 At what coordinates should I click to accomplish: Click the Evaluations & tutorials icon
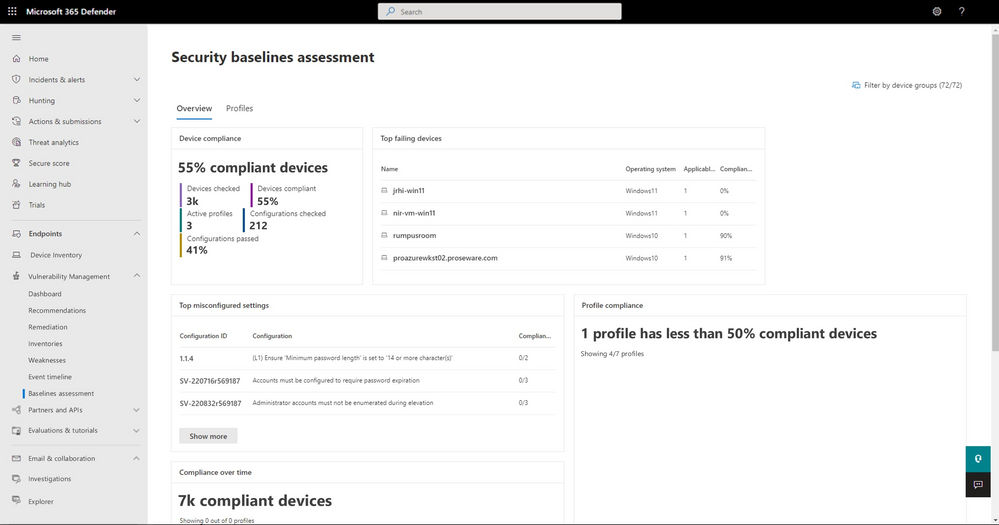(17, 431)
